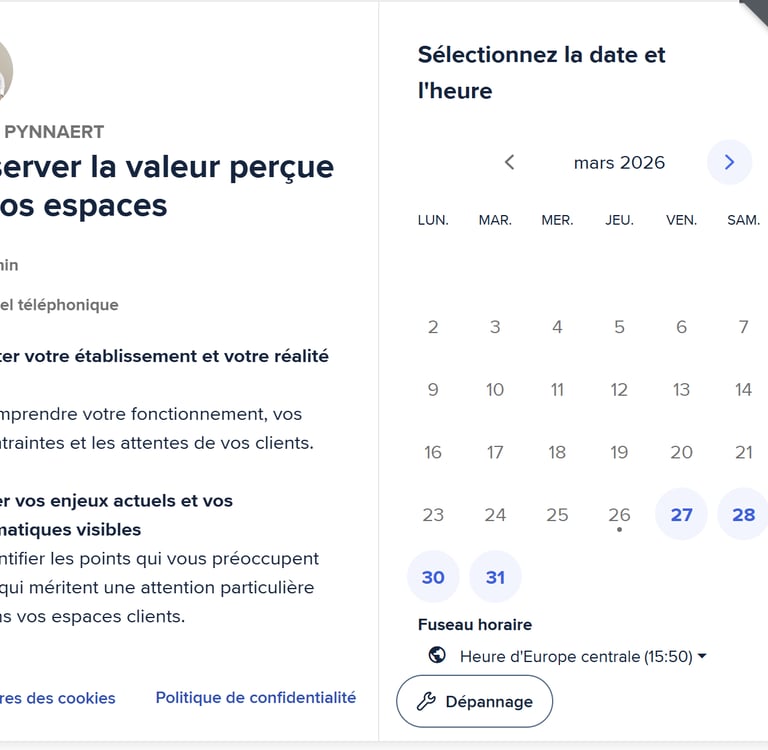This screenshot has width=768, height=750.
Task: Click date 18 in calendar
Action: 557,452
